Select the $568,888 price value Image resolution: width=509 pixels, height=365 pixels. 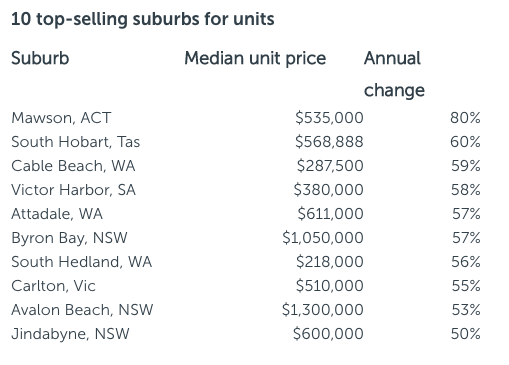(329, 142)
